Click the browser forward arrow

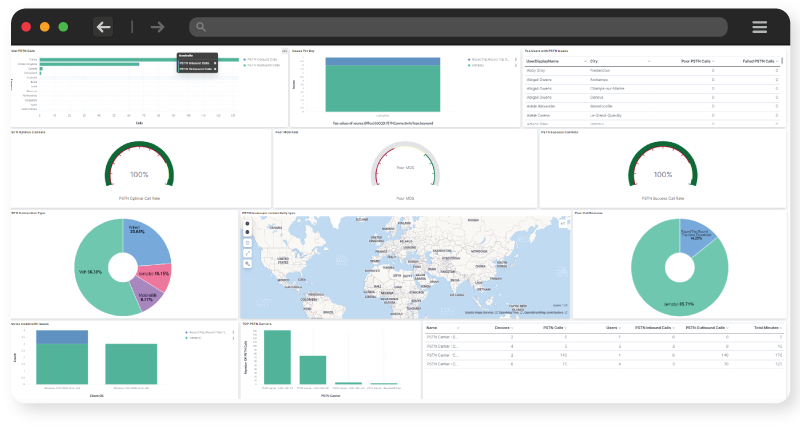point(157,27)
